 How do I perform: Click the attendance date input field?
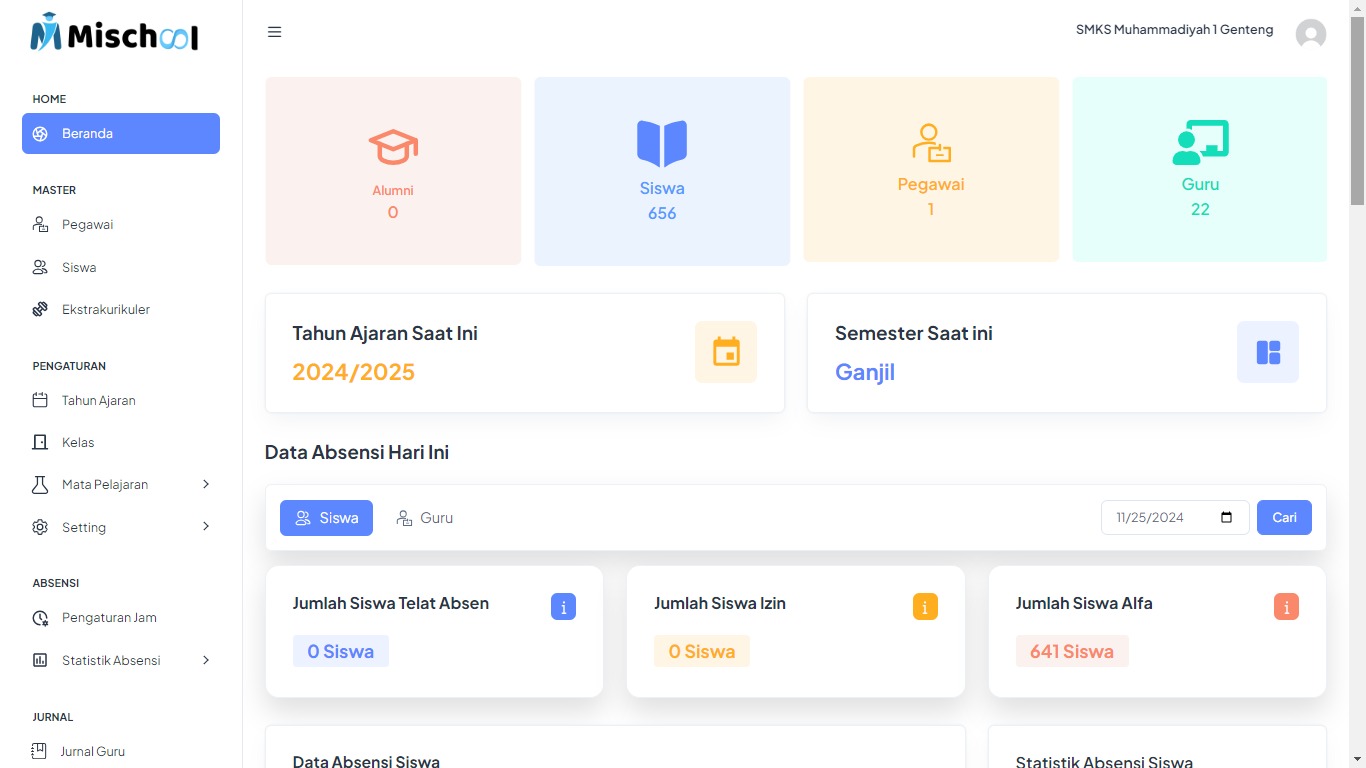1160,518
